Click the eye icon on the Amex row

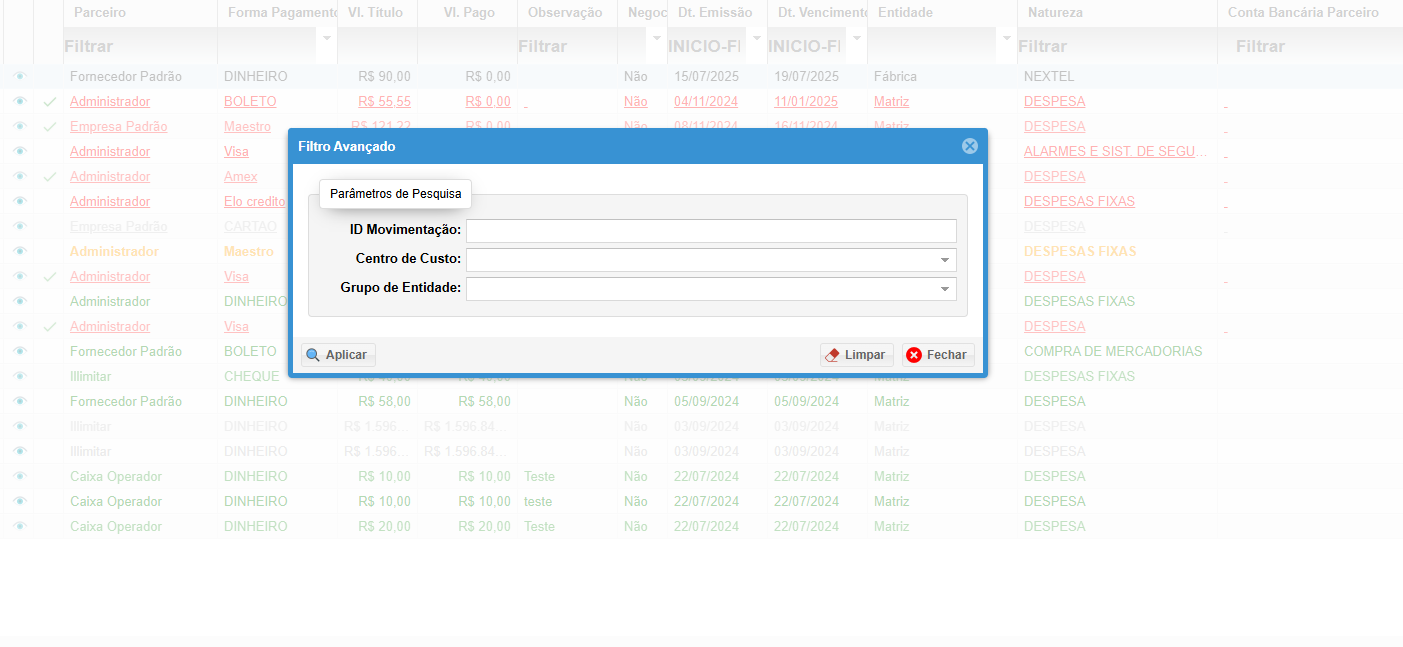pos(19,176)
